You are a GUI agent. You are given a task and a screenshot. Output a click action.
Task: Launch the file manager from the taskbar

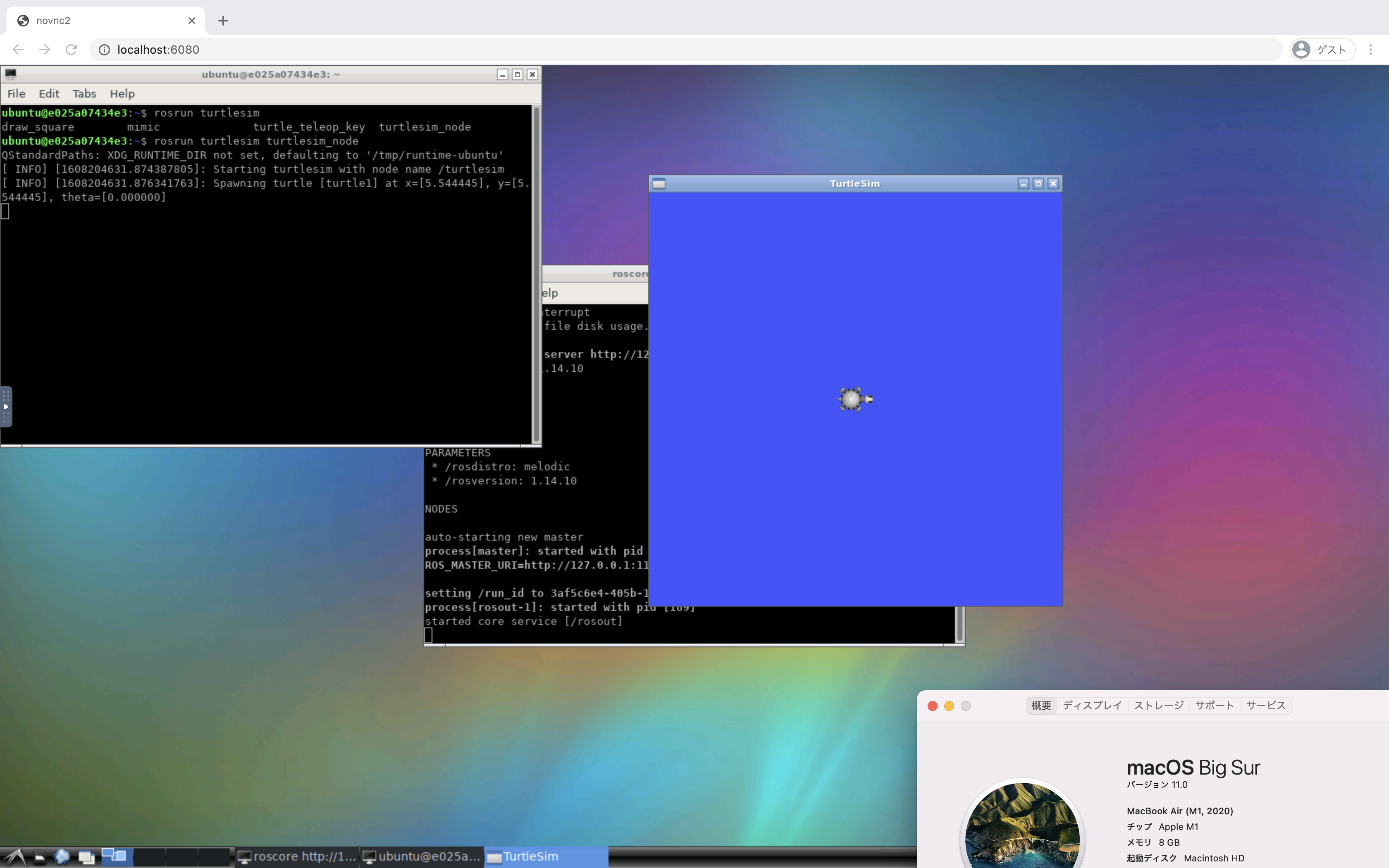[39, 858]
